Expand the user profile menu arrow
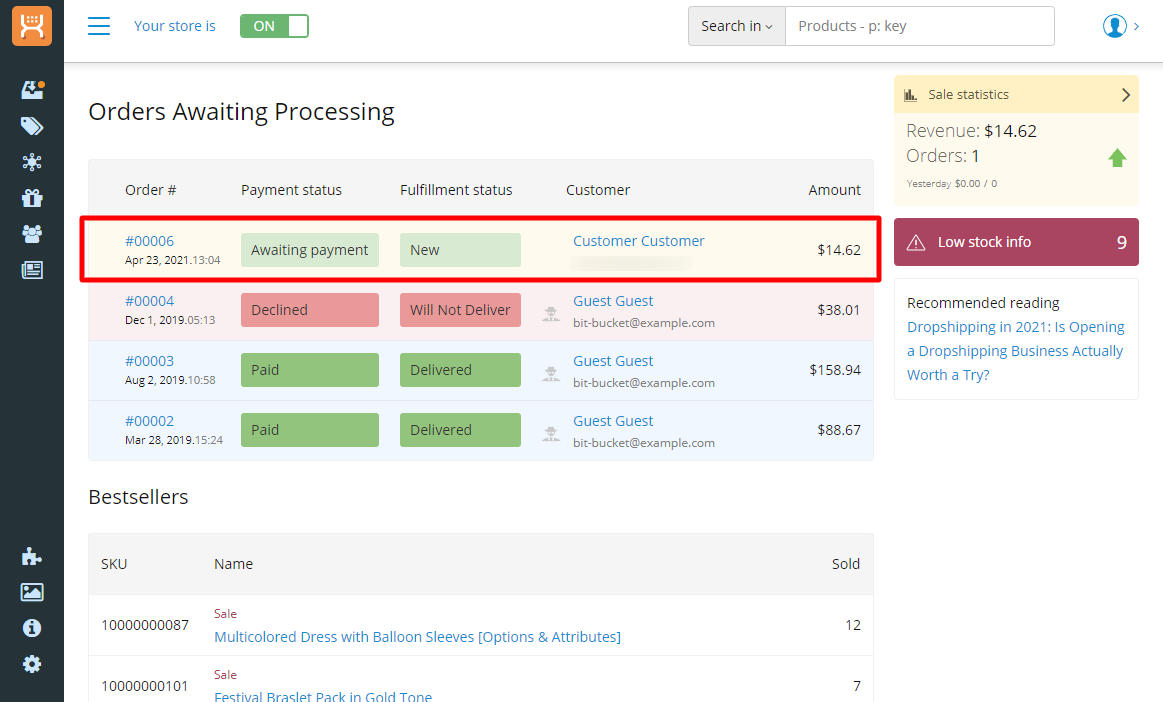Viewport: 1163px width, 702px height. pos(1136,26)
